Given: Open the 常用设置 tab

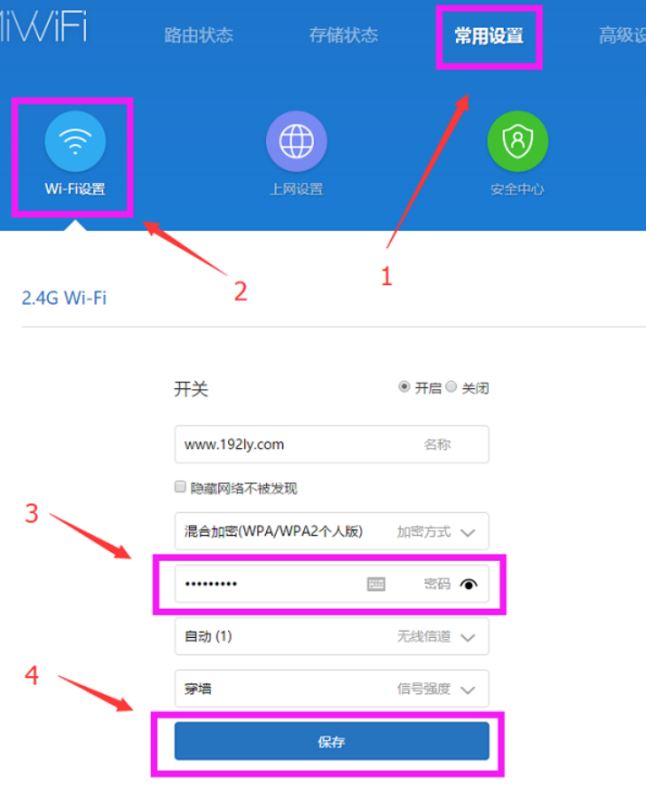Looking at the screenshot, I should (489, 36).
